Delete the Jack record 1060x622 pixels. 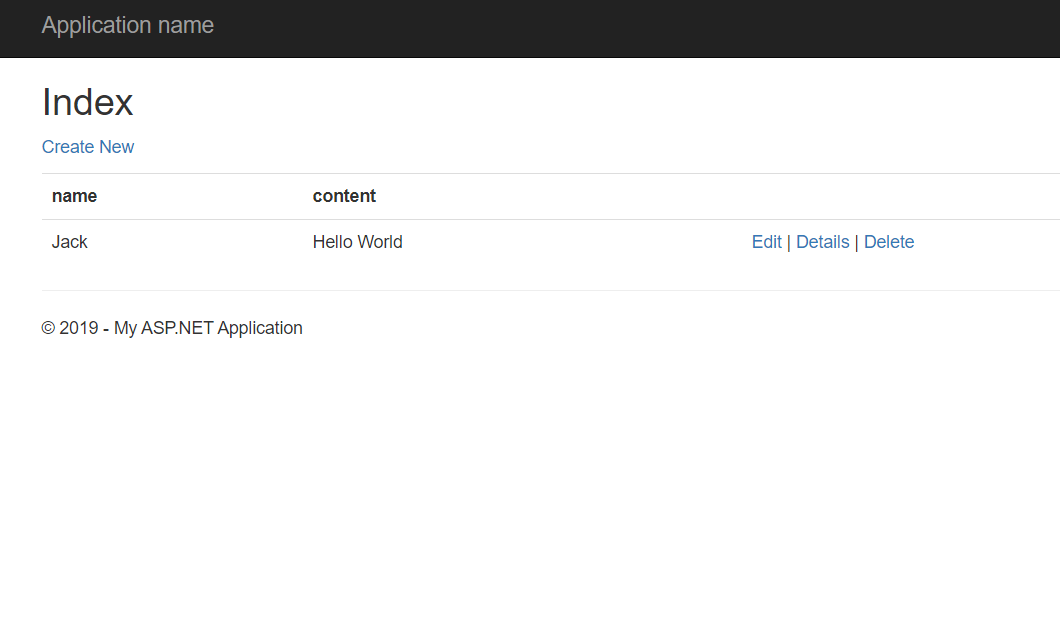coord(889,242)
